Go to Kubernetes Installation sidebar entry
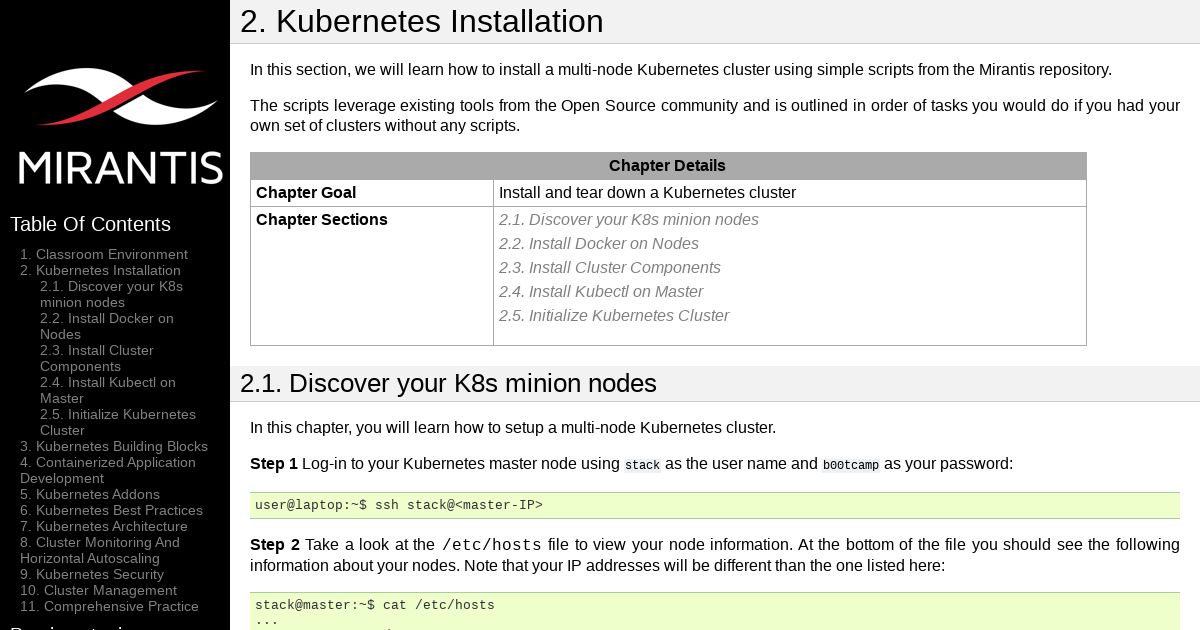The width and height of the screenshot is (1200, 630). (108, 270)
